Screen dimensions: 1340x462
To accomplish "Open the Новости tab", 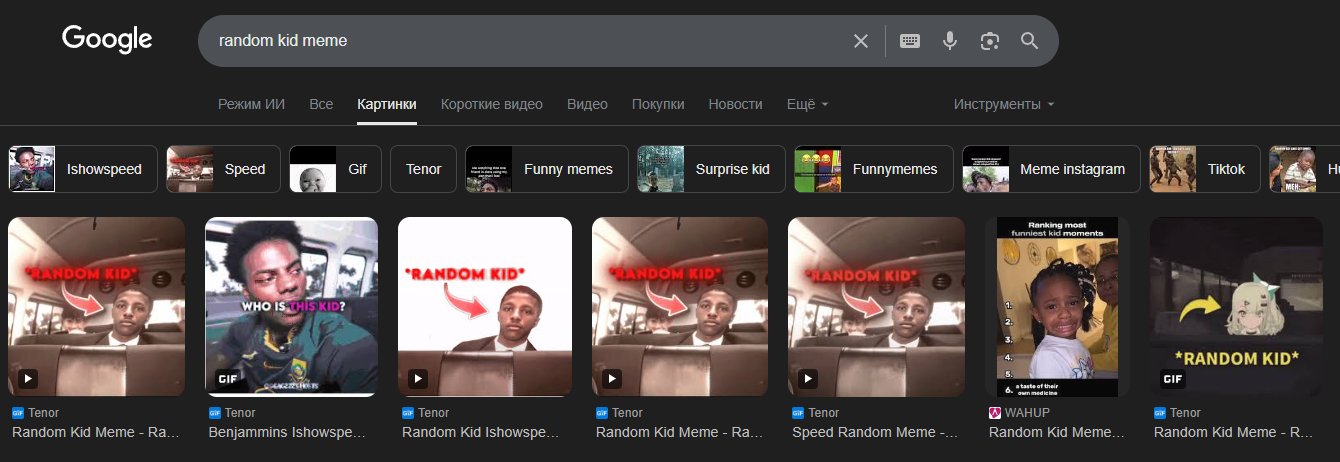I will point(735,104).
